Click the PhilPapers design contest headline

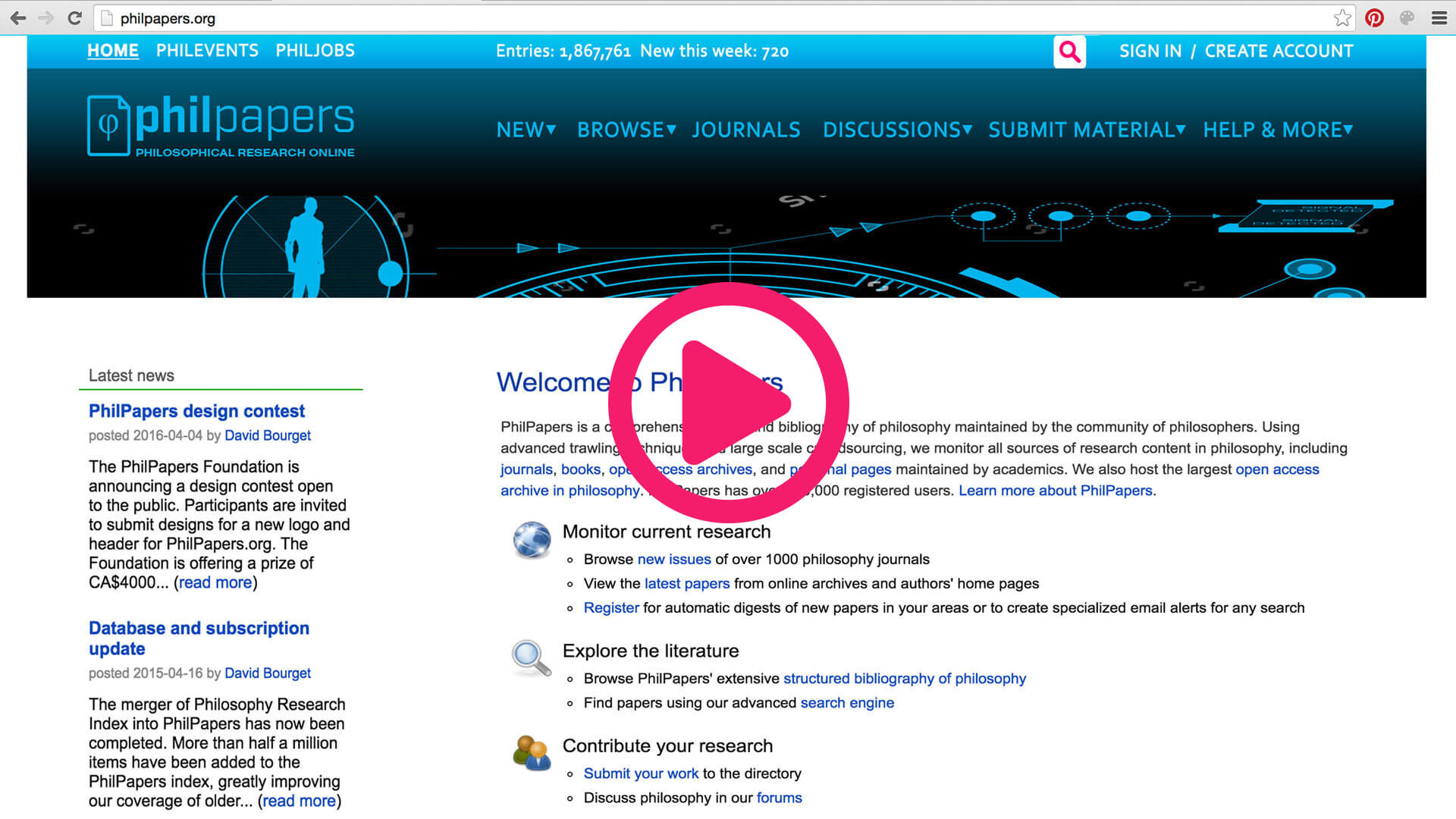(x=197, y=411)
